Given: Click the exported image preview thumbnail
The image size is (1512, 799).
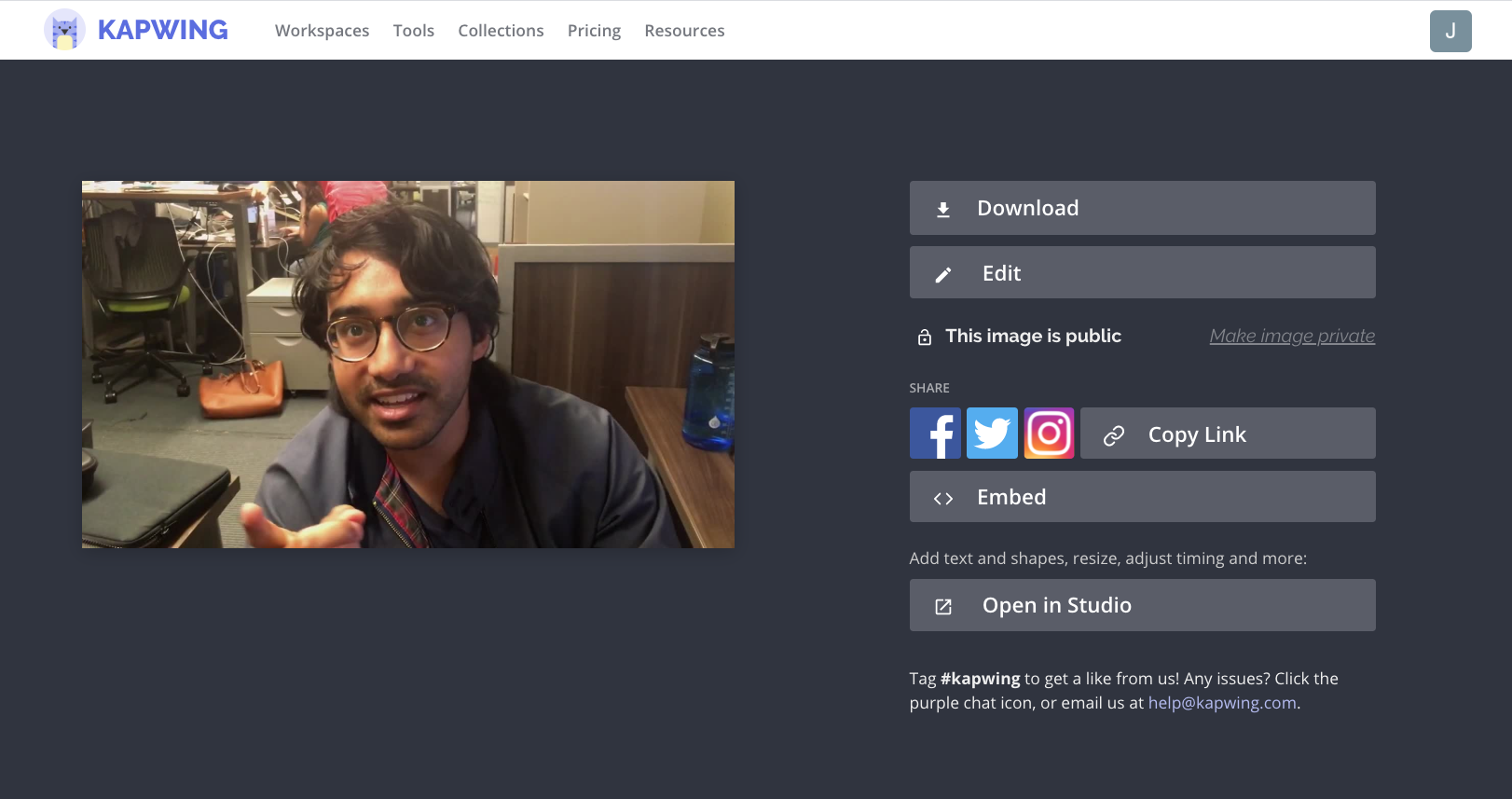Looking at the screenshot, I should (408, 365).
